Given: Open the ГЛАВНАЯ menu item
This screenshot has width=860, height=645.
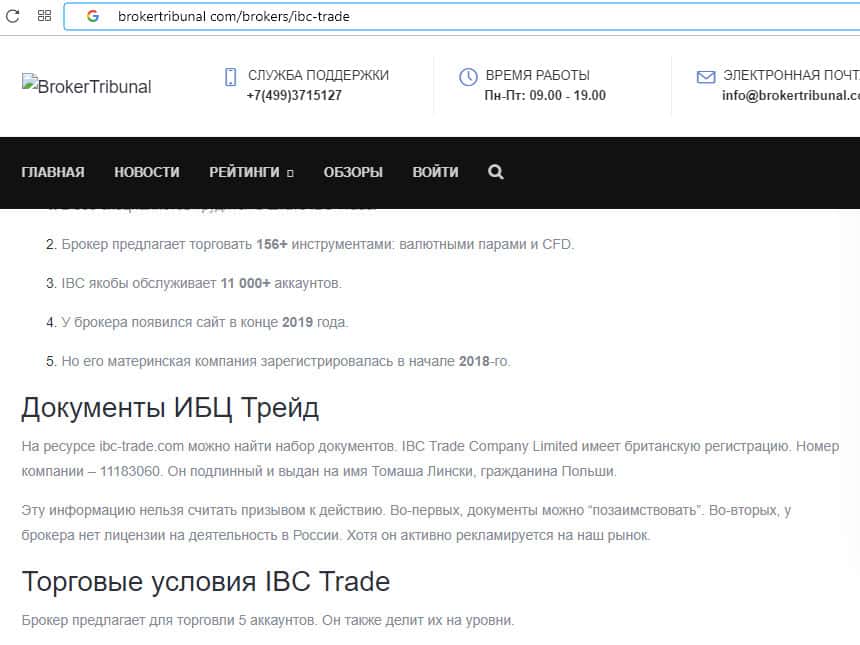Looking at the screenshot, I should click(53, 172).
